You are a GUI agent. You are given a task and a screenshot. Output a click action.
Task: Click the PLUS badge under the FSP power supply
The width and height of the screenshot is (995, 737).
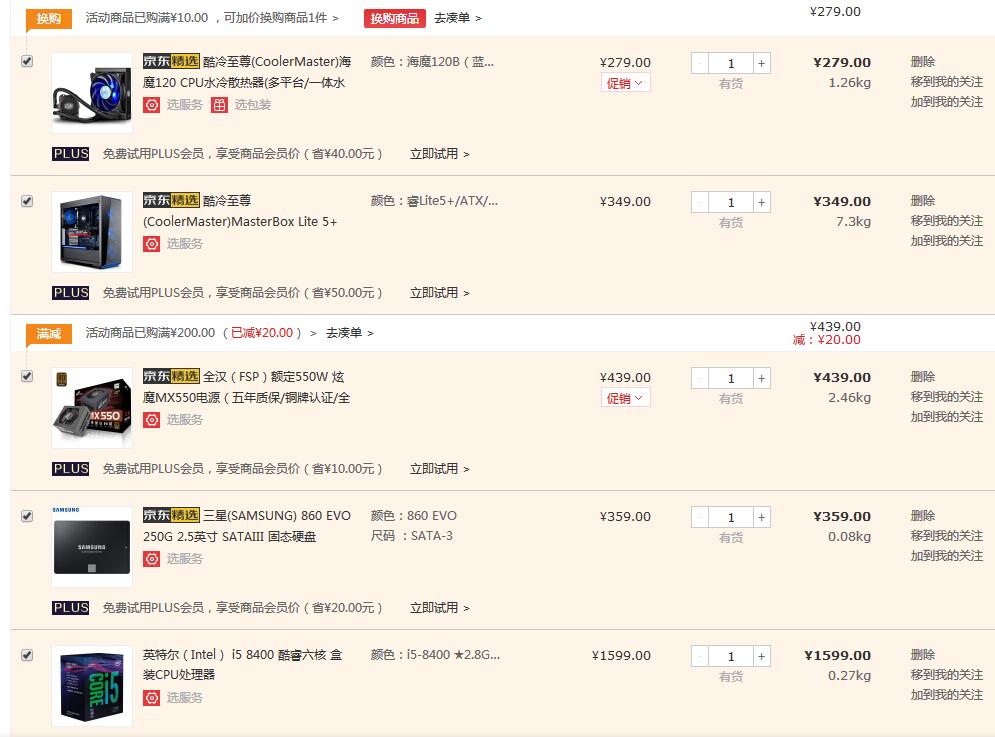click(70, 468)
